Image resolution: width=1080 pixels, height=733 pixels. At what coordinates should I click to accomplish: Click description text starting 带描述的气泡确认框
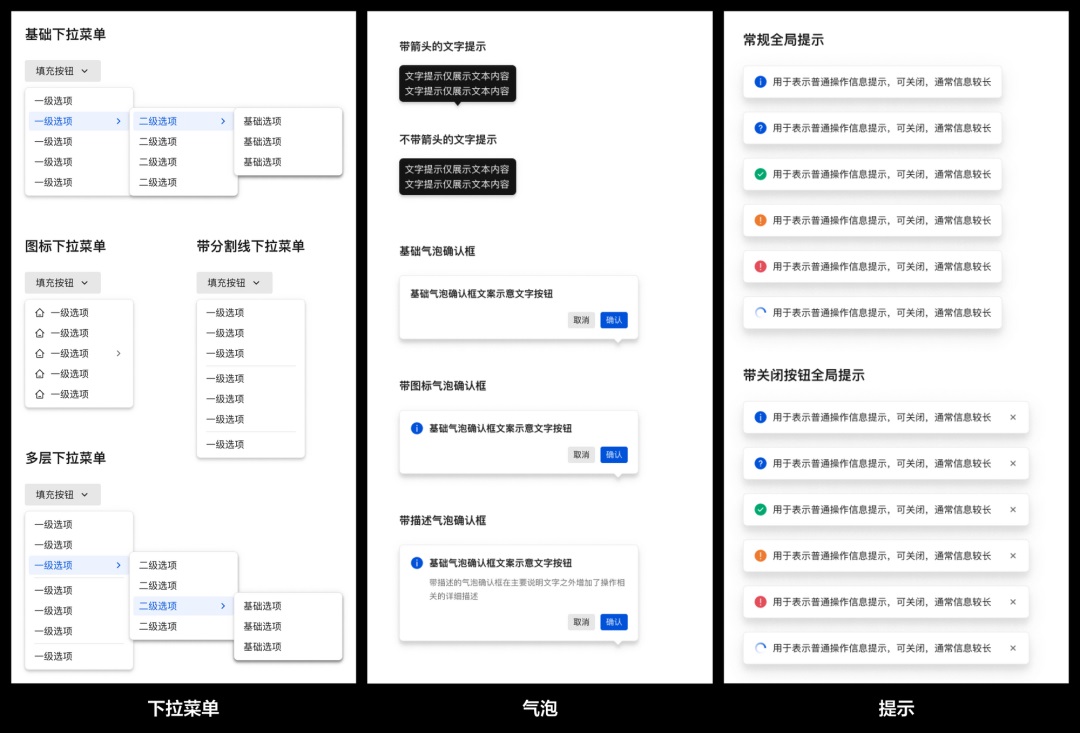click(x=527, y=590)
